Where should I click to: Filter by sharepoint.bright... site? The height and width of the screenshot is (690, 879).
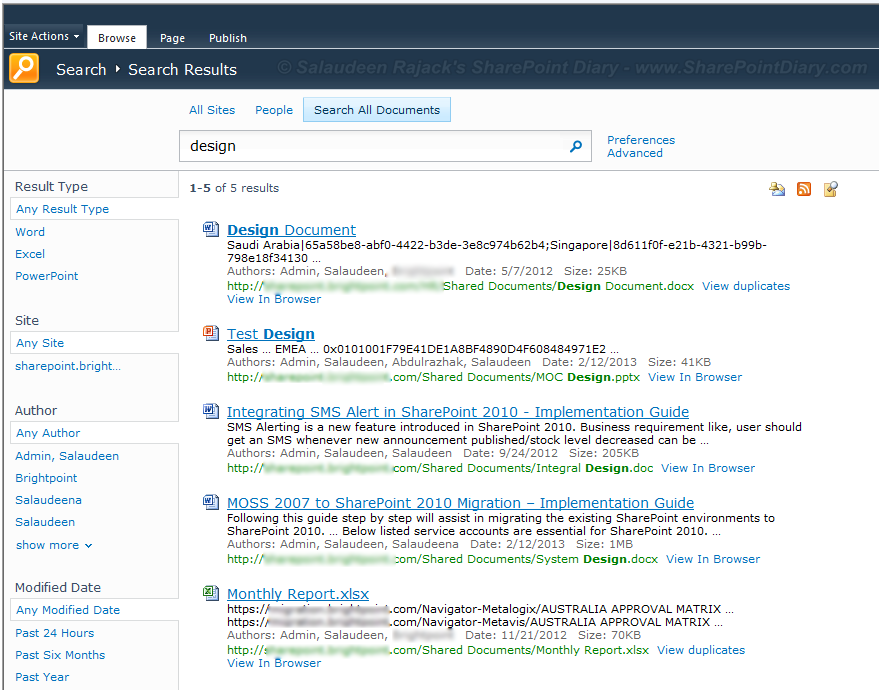68,366
